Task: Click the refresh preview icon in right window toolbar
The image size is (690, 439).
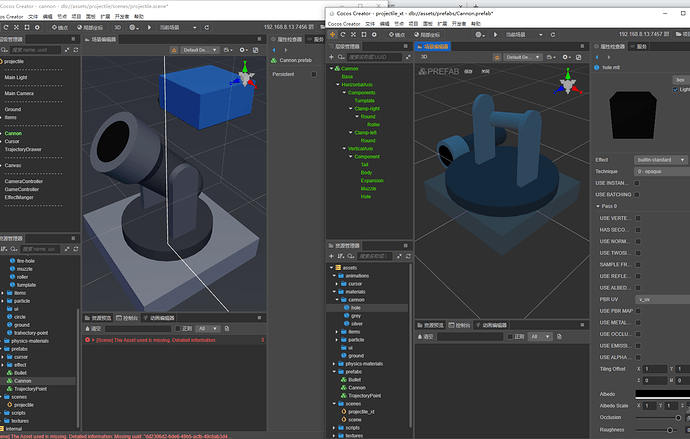Action: 553,34
